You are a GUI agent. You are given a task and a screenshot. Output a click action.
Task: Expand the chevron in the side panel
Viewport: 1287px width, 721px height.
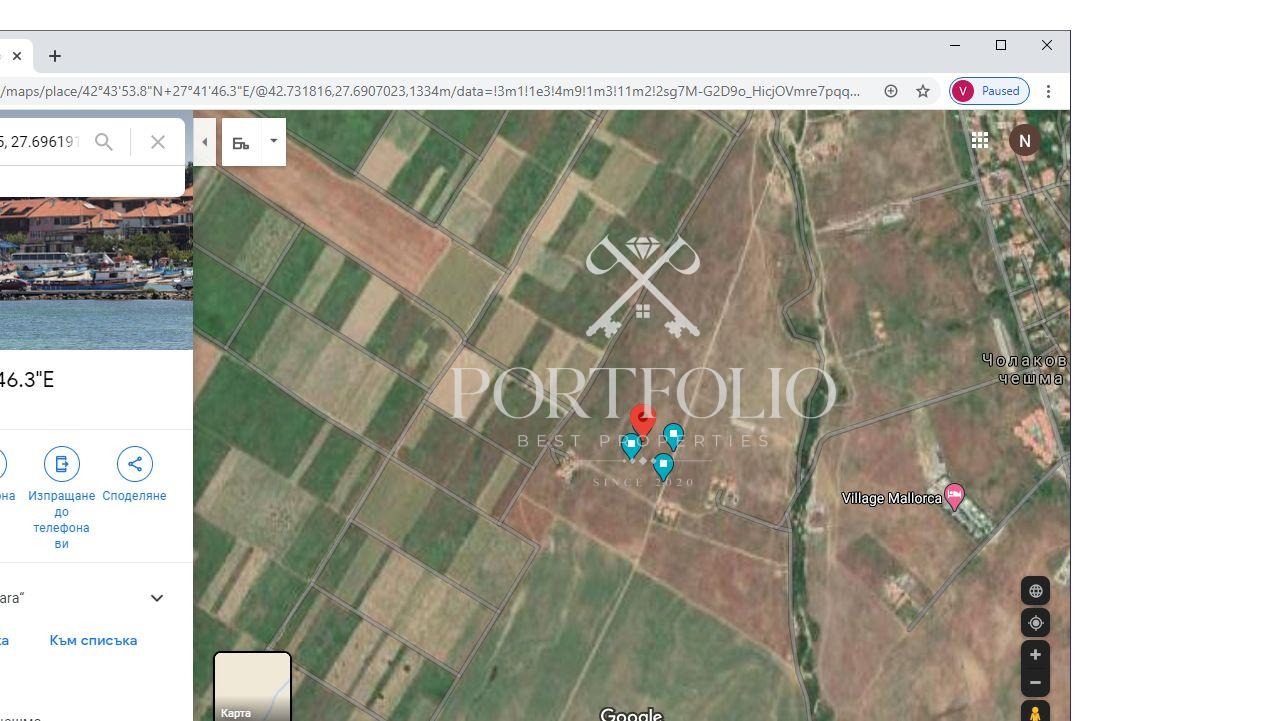(157, 598)
